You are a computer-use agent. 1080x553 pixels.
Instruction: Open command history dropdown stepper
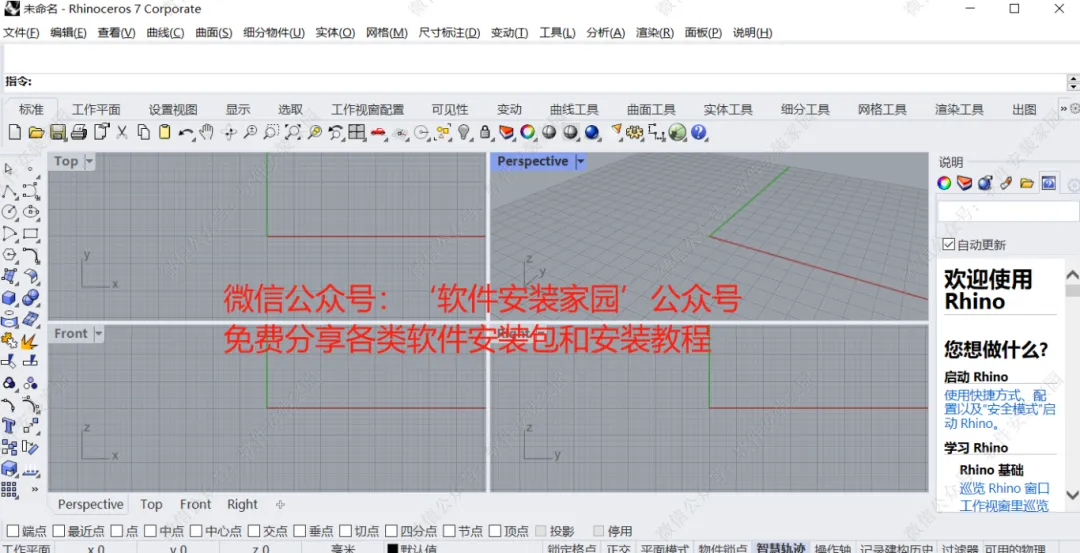click(1072, 82)
